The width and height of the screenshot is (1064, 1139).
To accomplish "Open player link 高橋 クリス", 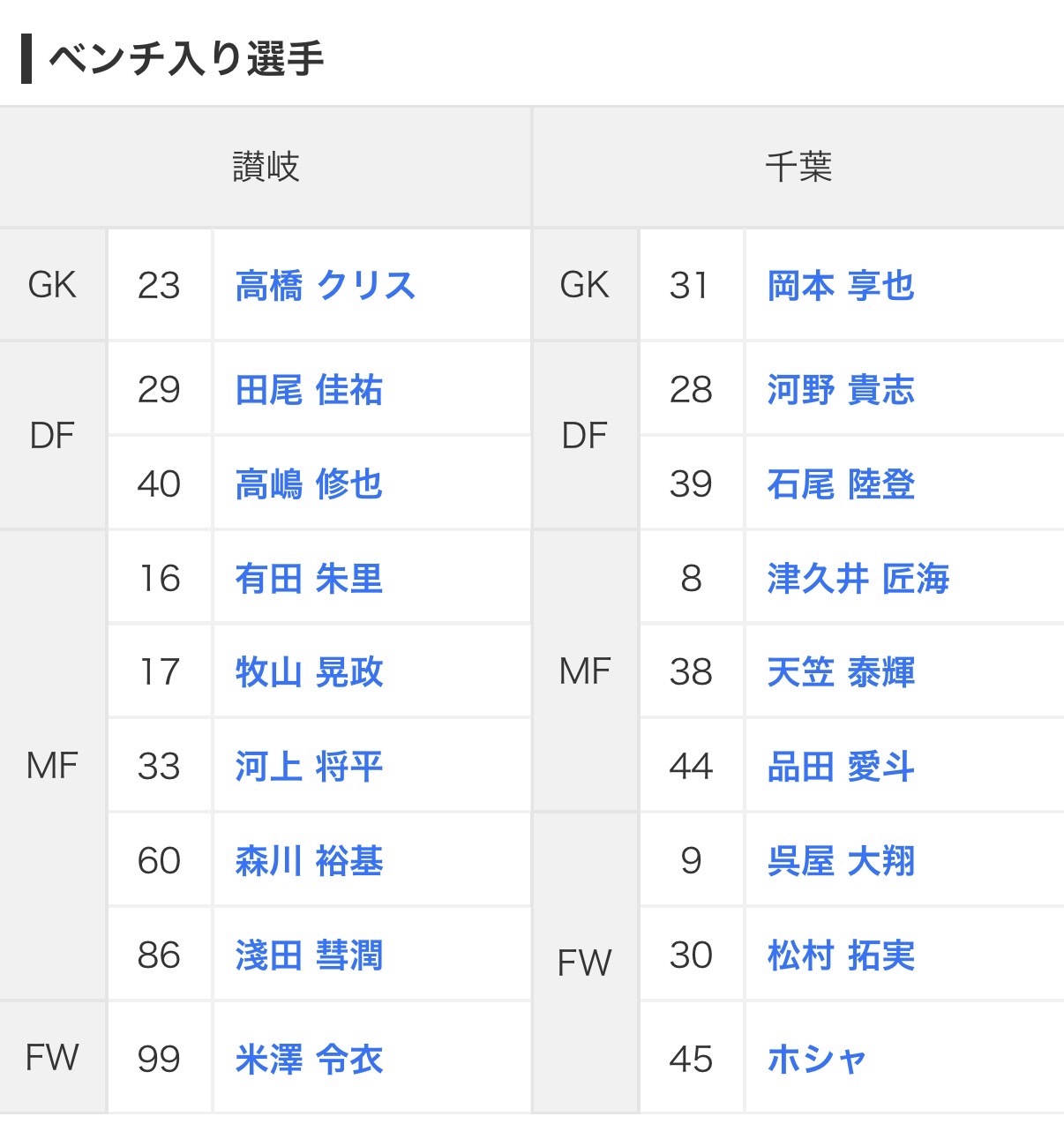I will coord(325,286).
